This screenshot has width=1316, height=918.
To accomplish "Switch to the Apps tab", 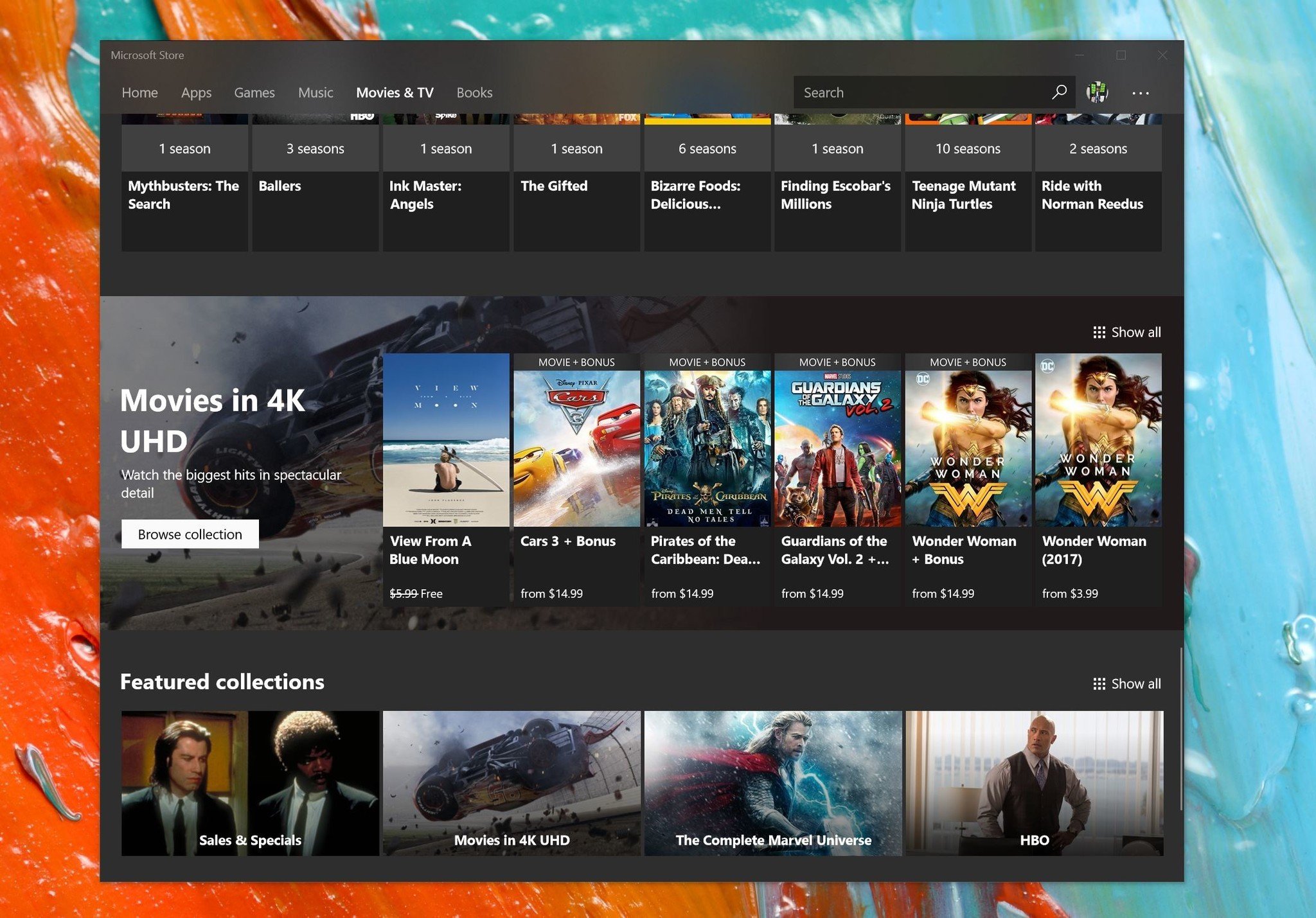I will point(196,93).
